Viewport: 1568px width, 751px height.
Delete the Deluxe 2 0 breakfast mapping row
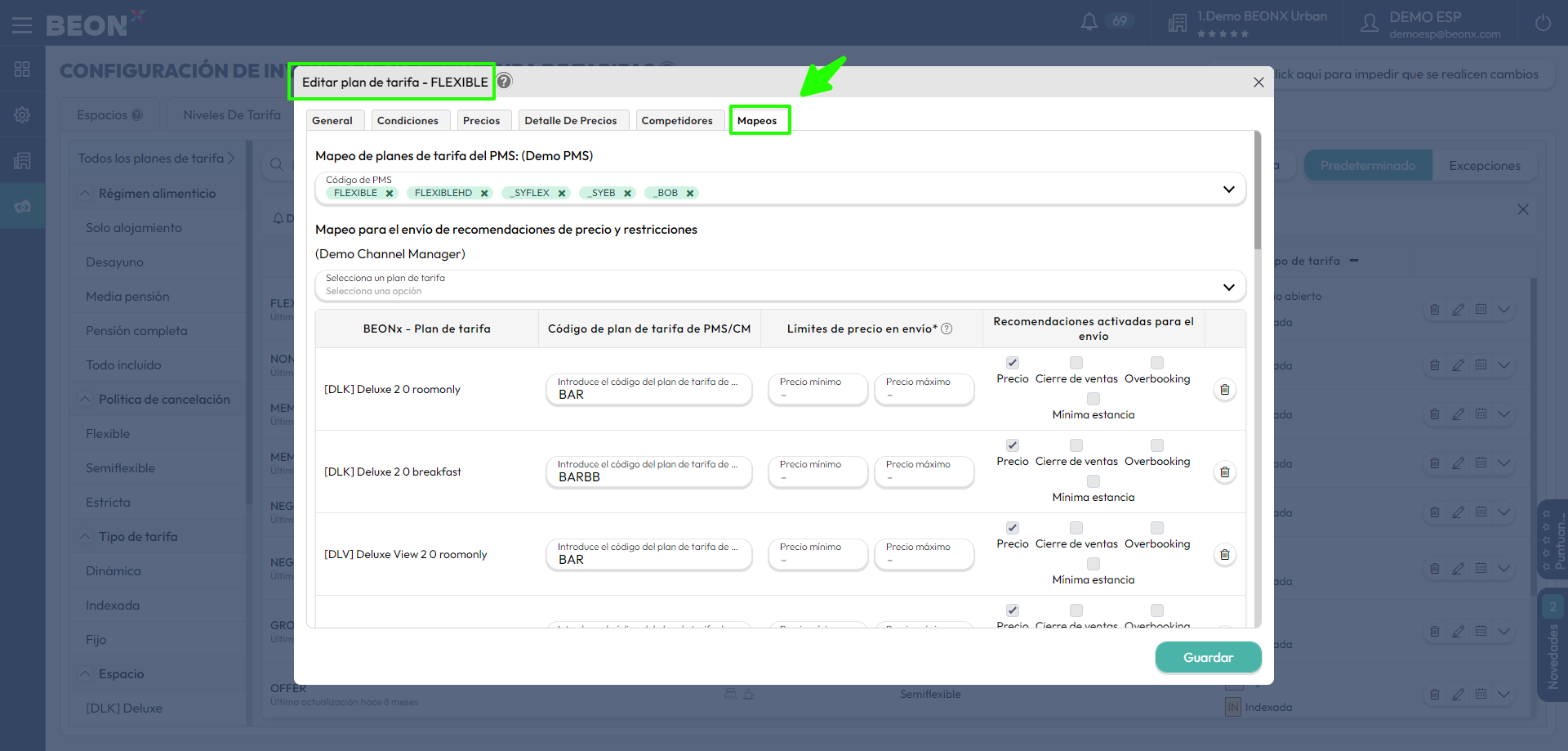pyautogui.click(x=1225, y=472)
